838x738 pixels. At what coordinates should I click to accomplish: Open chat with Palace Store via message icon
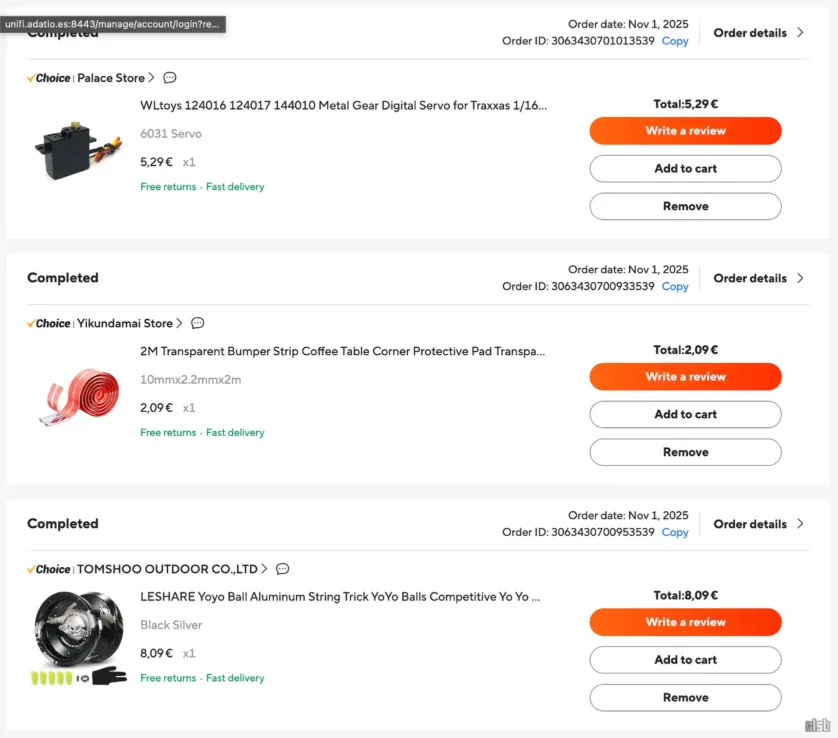[x=168, y=77]
